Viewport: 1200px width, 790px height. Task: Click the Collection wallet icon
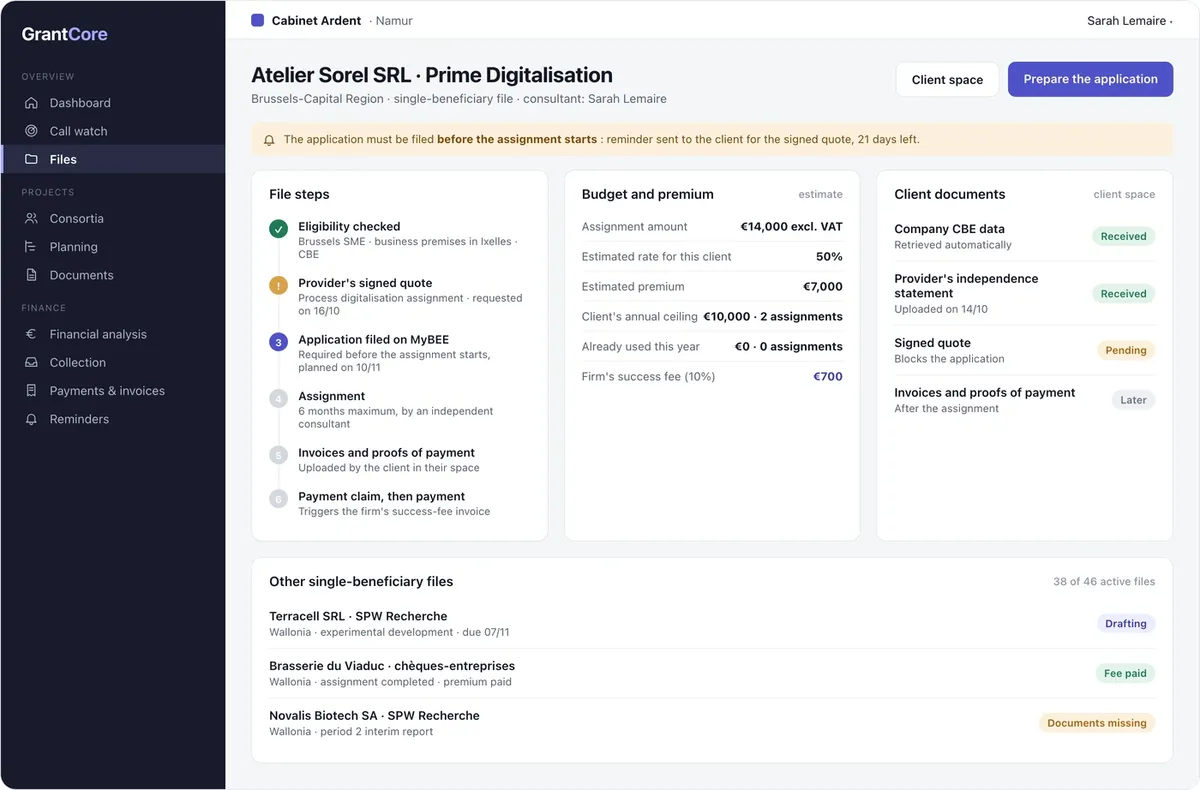(31, 363)
